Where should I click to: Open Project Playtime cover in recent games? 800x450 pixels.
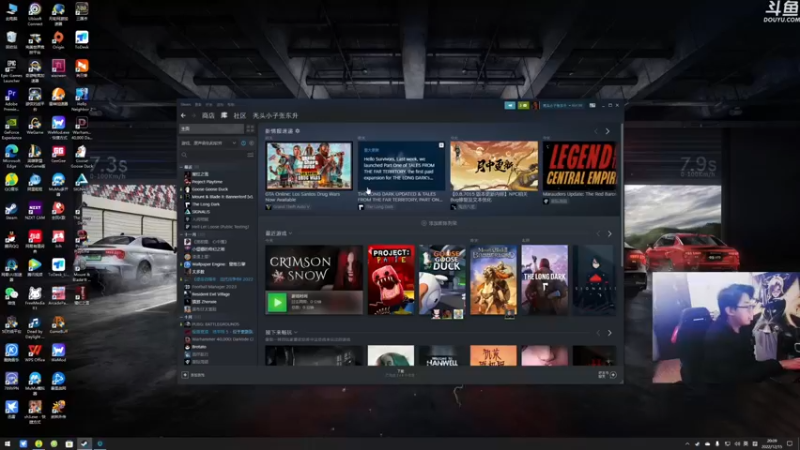point(391,280)
